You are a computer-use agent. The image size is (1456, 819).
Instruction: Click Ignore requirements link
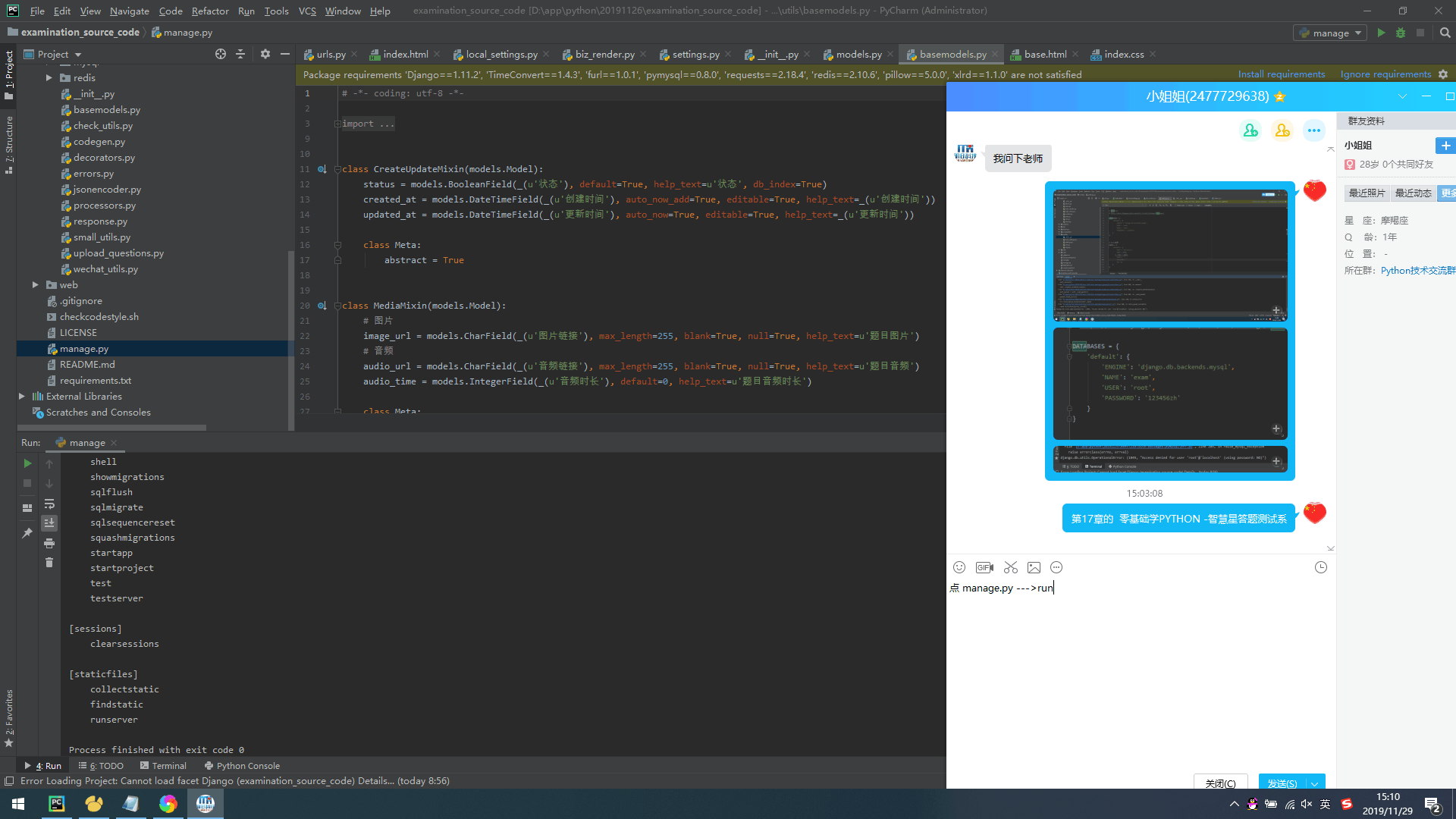[1385, 74]
